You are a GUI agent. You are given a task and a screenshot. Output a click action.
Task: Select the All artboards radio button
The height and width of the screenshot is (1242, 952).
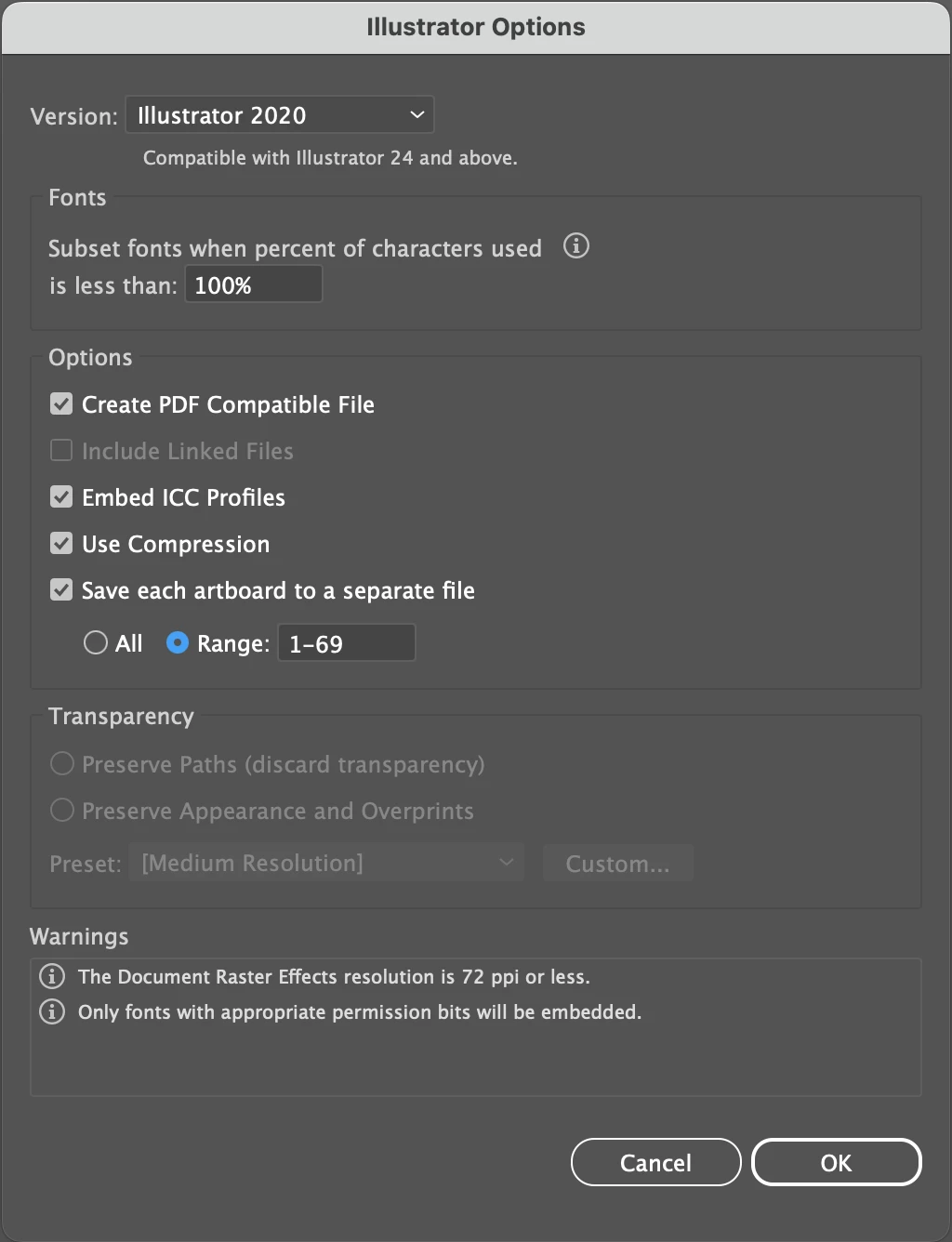[96, 643]
